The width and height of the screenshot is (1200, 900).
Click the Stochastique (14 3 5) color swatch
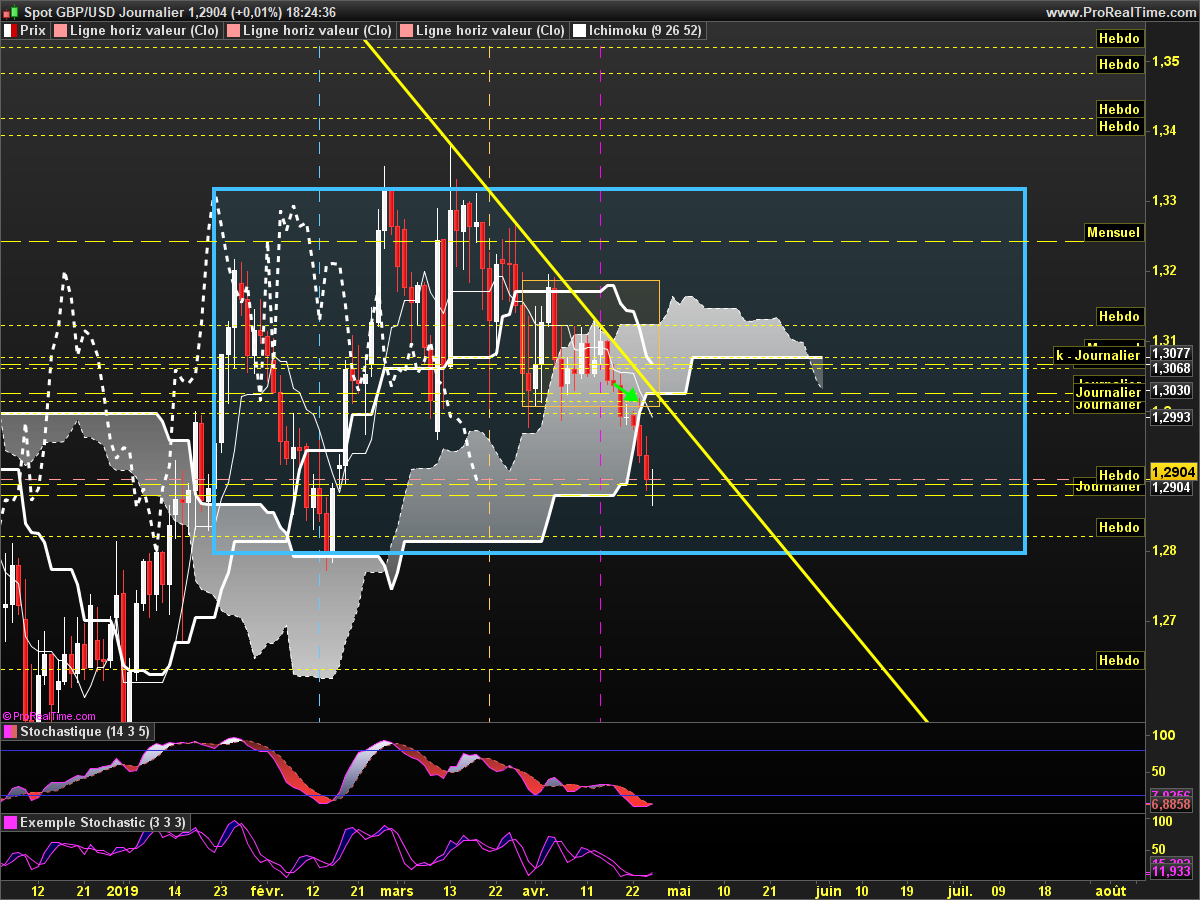coord(10,732)
